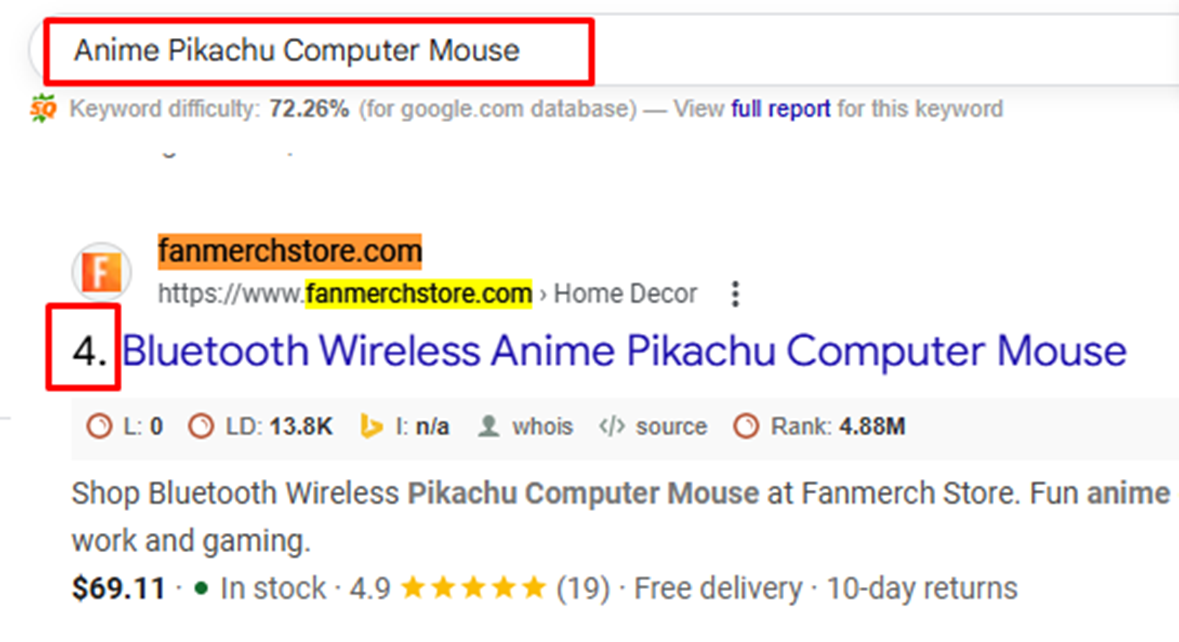Viewport: 1179px width, 642px height.
Task: Open the three-dot result options menu
Action: coord(735,293)
